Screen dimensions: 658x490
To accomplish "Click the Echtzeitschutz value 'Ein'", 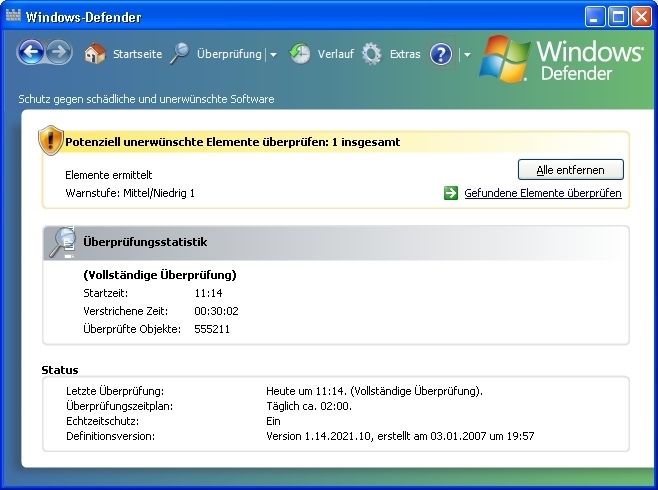I will pyautogui.click(x=273, y=421).
